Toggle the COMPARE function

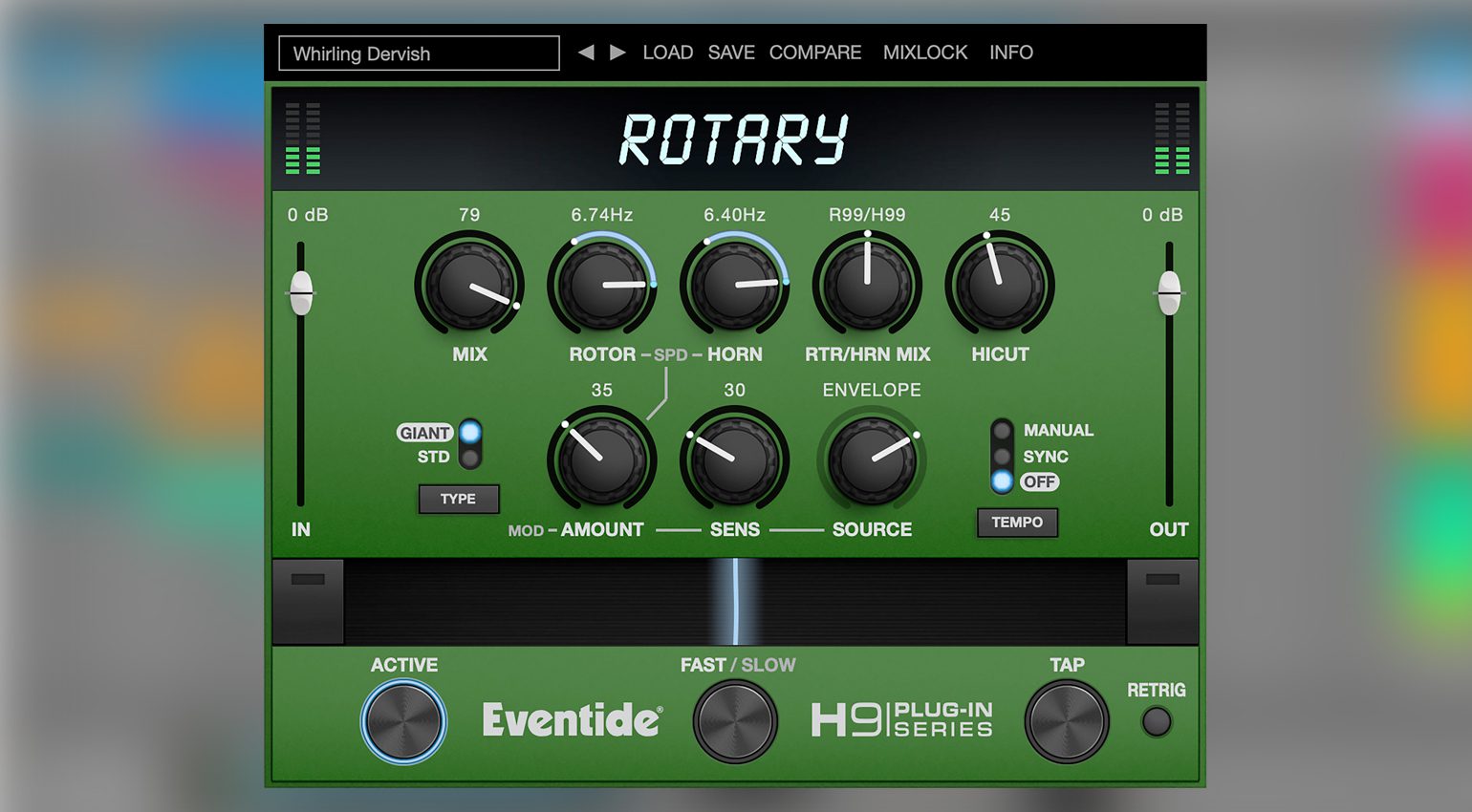[815, 53]
